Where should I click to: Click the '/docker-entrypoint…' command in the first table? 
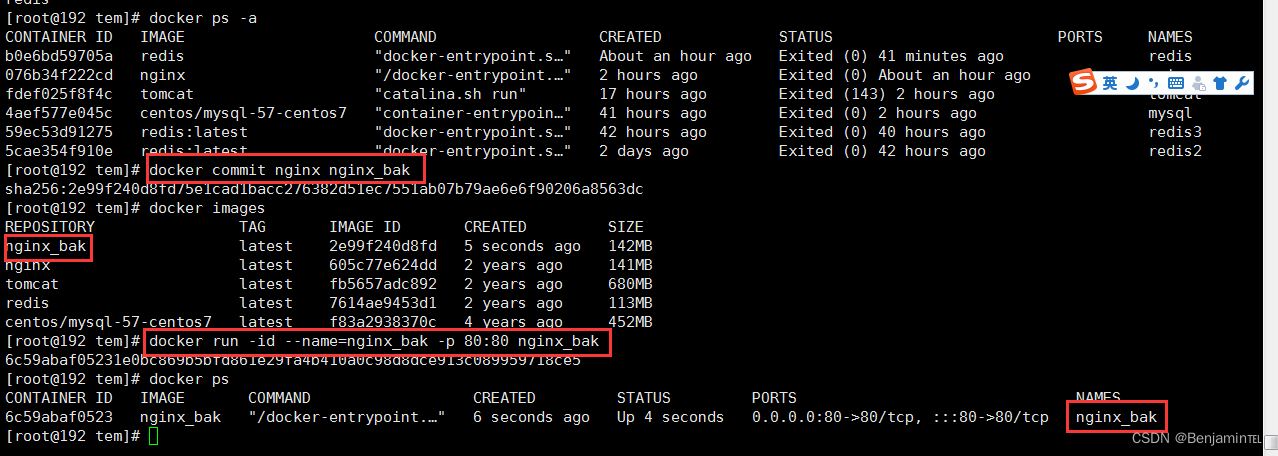[473, 75]
